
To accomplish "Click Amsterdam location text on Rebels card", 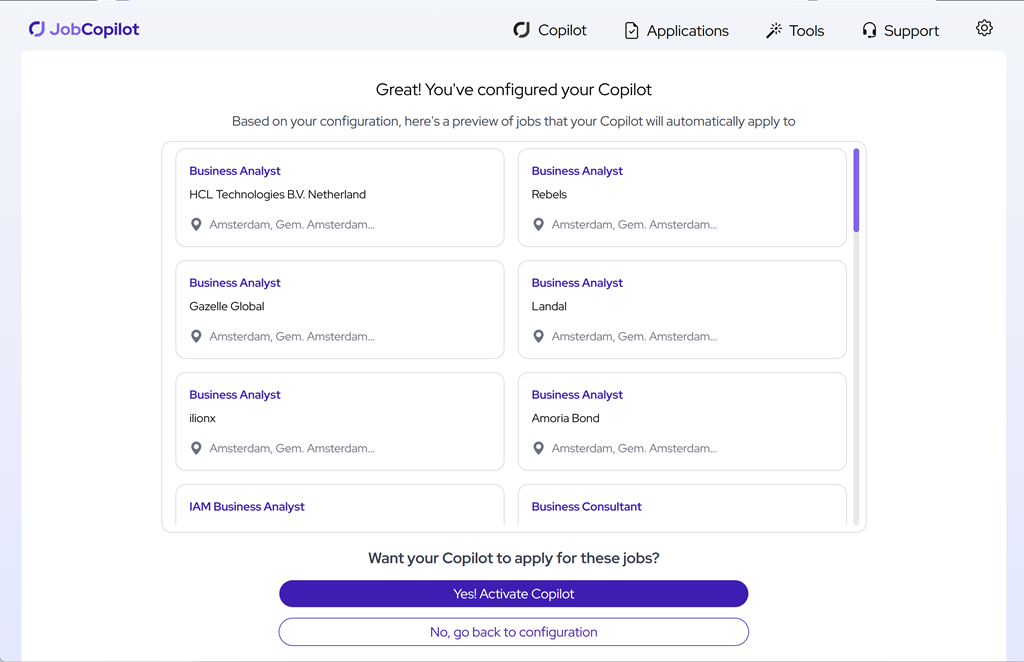I will pos(634,225).
